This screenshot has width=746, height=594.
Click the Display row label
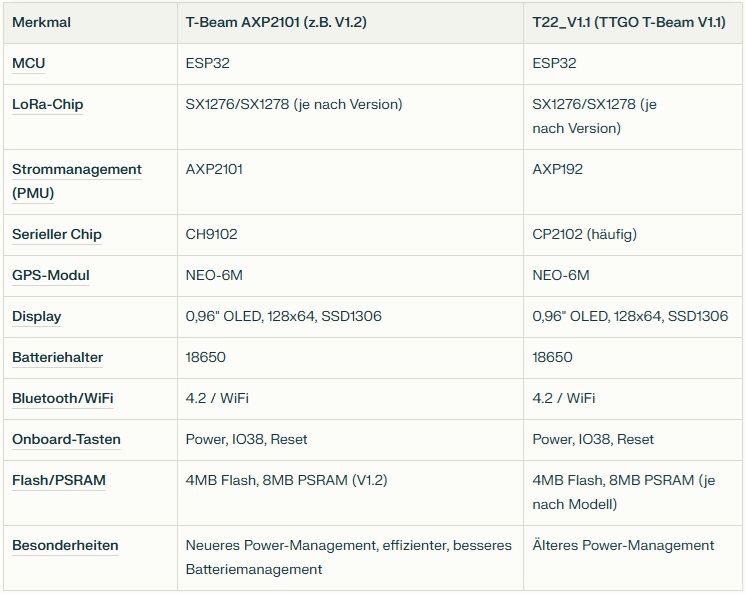pos(37,316)
